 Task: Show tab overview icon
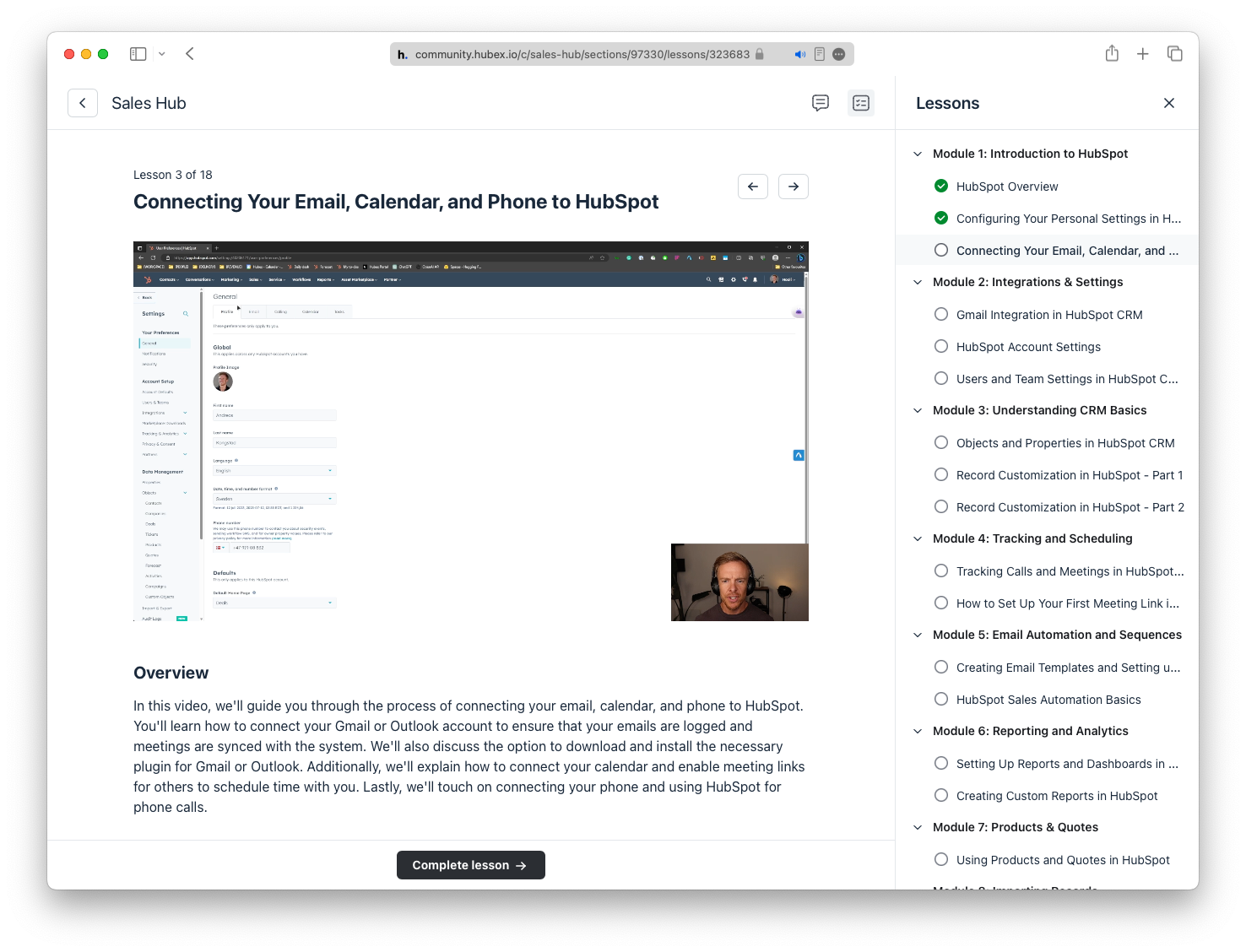[1174, 54]
